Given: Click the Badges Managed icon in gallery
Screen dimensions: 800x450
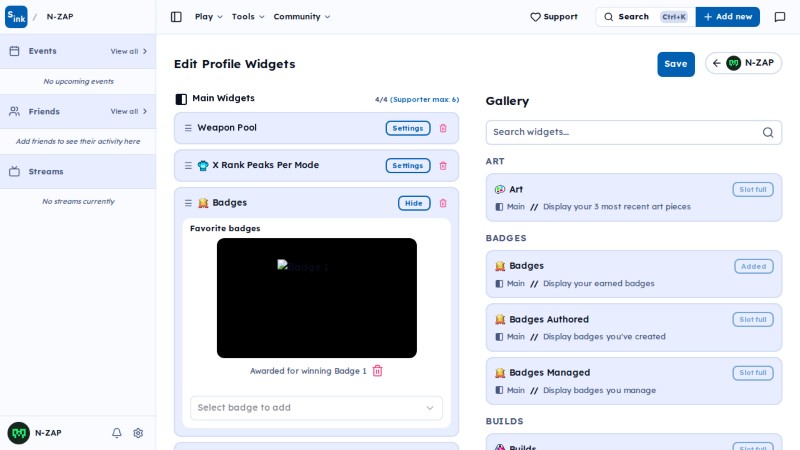Looking at the screenshot, I should [500, 373].
